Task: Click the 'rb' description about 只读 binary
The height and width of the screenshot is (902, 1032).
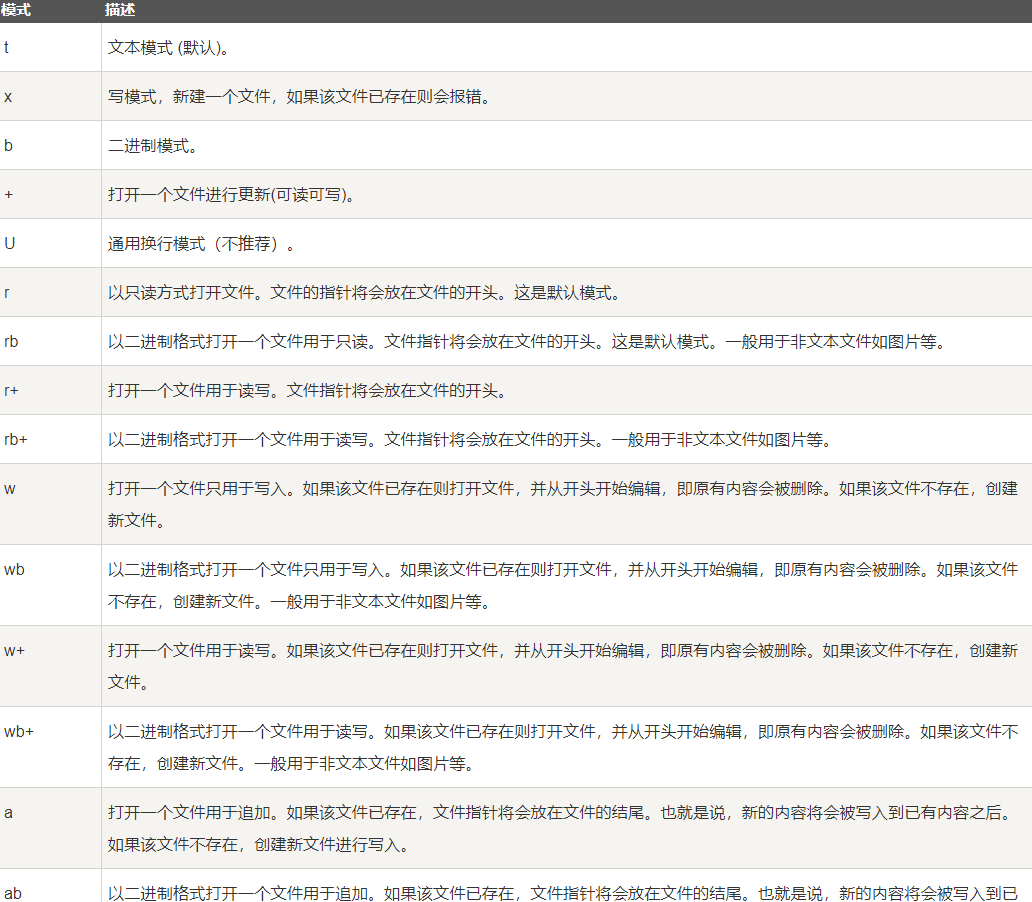Action: pyautogui.click(x=527, y=342)
